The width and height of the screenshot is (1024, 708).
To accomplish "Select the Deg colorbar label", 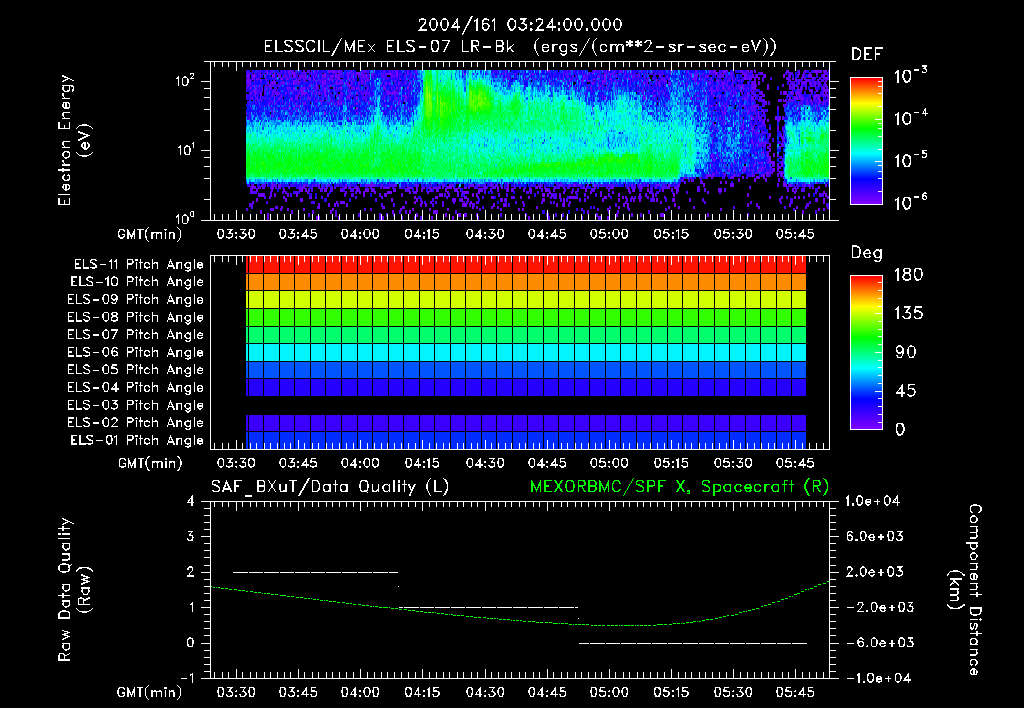I will click(x=867, y=253).
